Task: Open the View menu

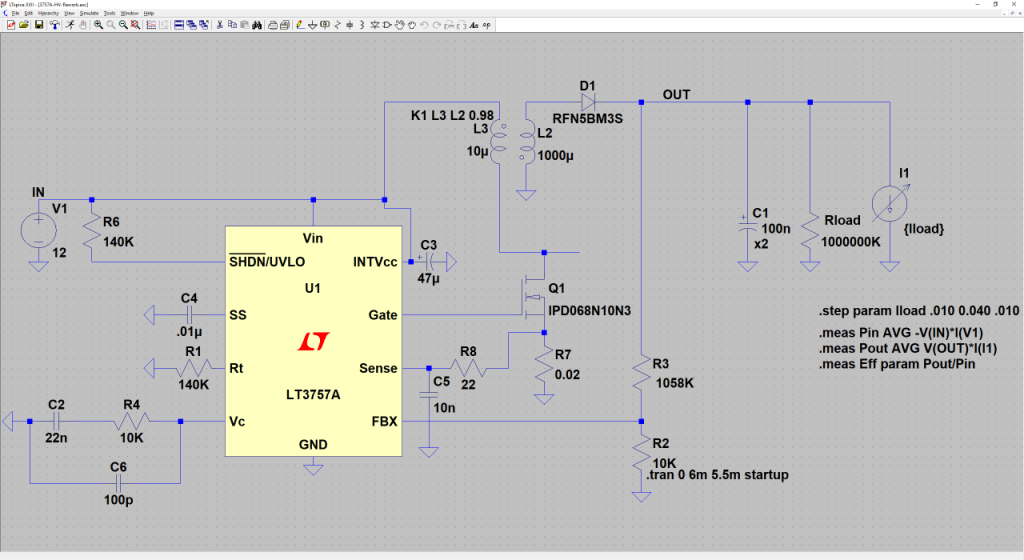Action: tap(69, 13)
